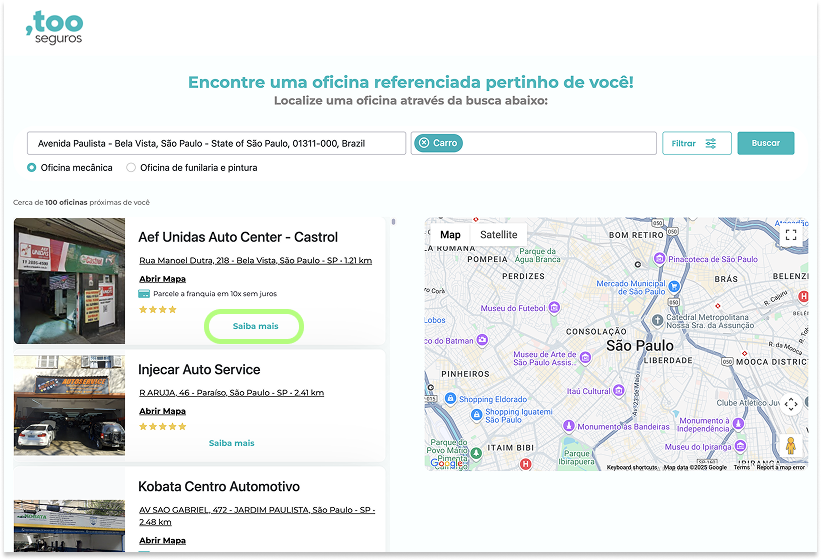This screenshot has width=821, height=560.
Task: Click R ARUJA, 46 address link
Action: click(231, 393)
